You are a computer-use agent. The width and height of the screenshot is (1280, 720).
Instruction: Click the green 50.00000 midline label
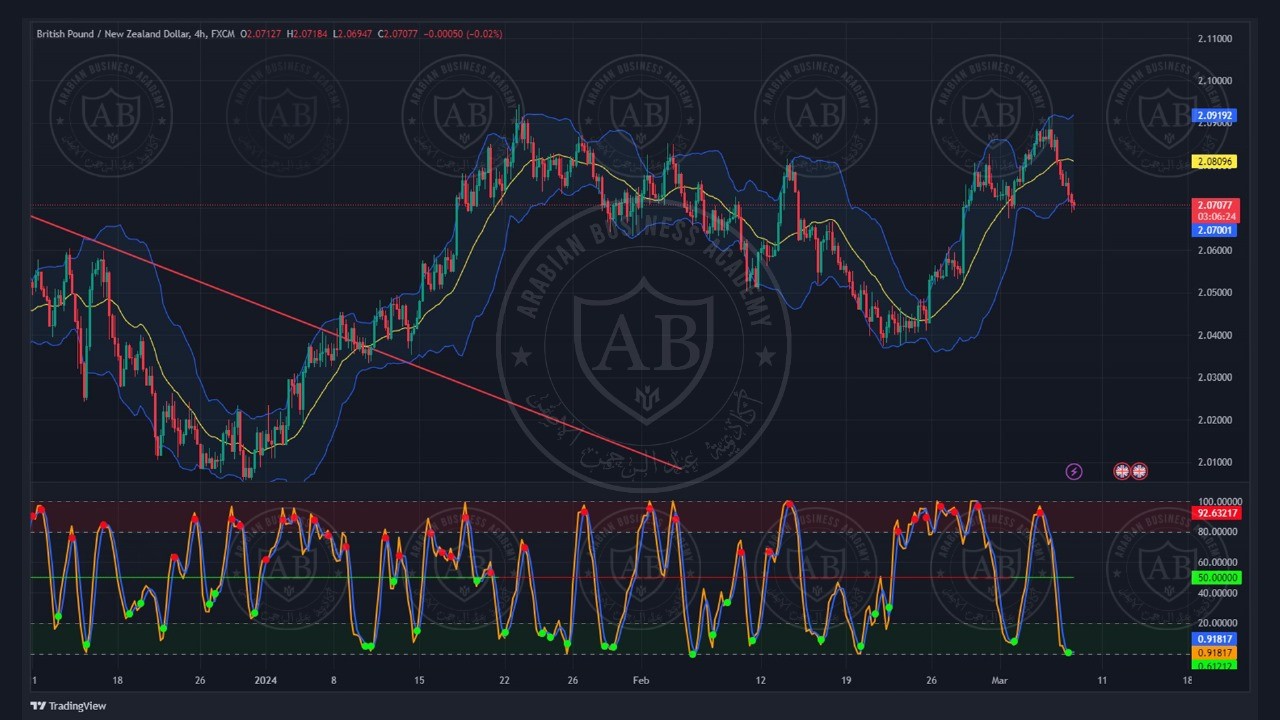pyautogui.click(x=1216, y=578)
